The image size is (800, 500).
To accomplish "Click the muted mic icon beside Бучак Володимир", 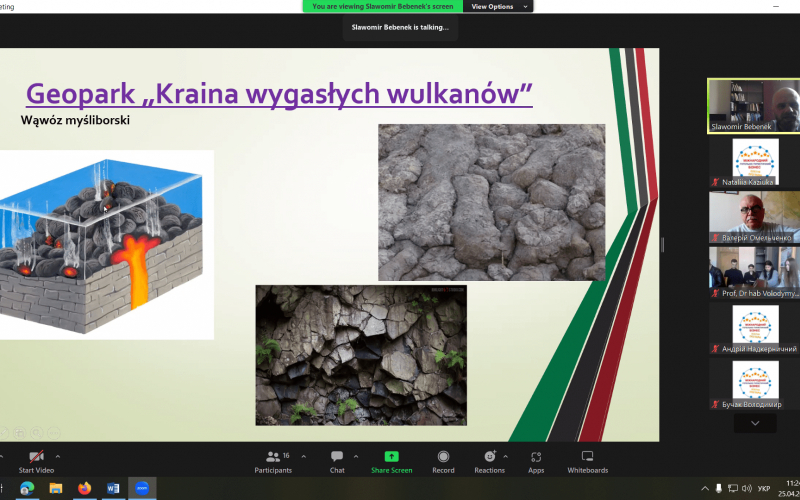I will pos(716,405).
